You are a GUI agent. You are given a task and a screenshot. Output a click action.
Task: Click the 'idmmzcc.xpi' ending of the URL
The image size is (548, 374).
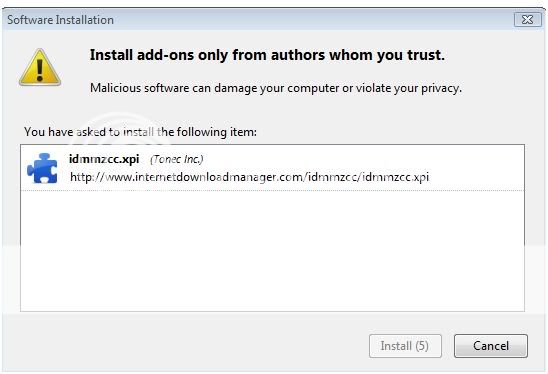coord(396,177)
